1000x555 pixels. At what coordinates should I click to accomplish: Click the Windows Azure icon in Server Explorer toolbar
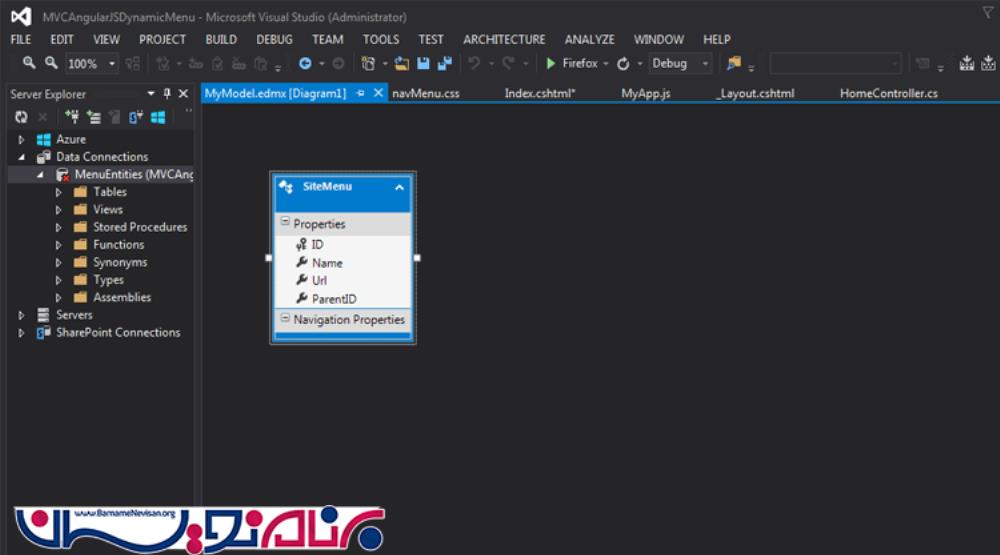158,117
